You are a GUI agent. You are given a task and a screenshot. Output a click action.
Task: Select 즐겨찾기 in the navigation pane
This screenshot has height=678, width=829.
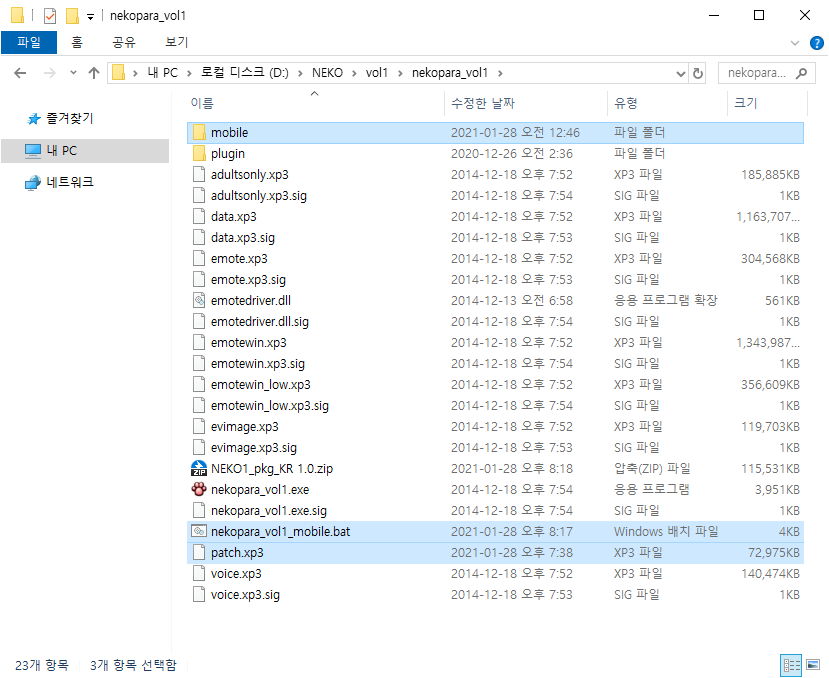click(69, 118)
